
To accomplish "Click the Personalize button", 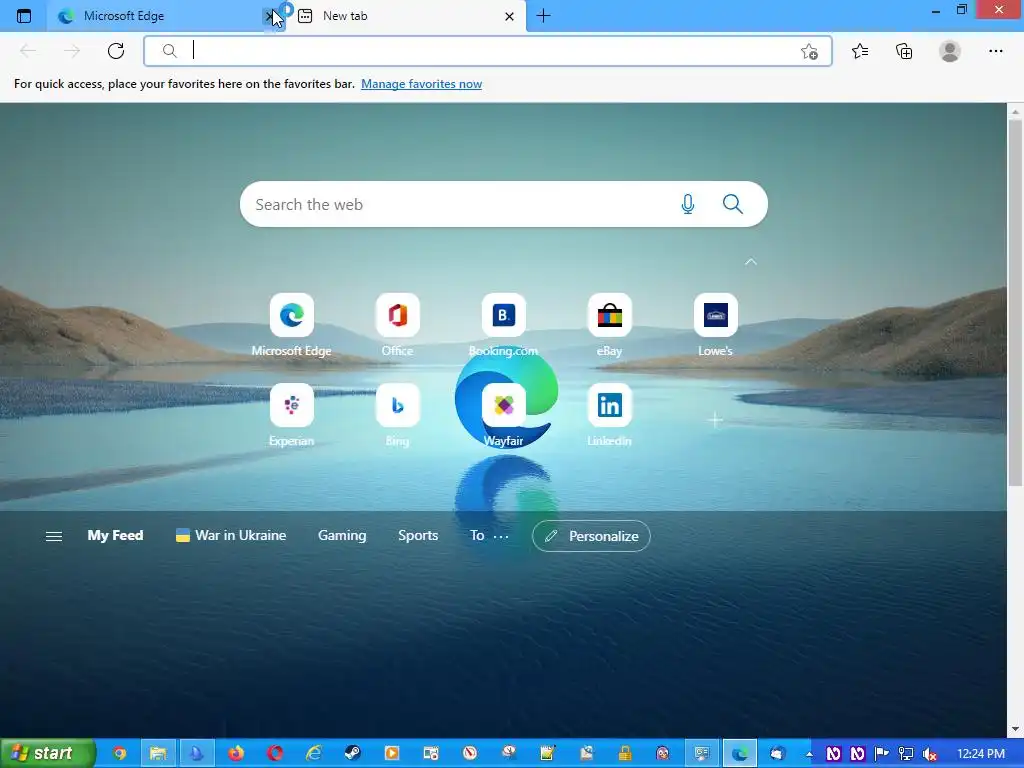I will [591, 536].
